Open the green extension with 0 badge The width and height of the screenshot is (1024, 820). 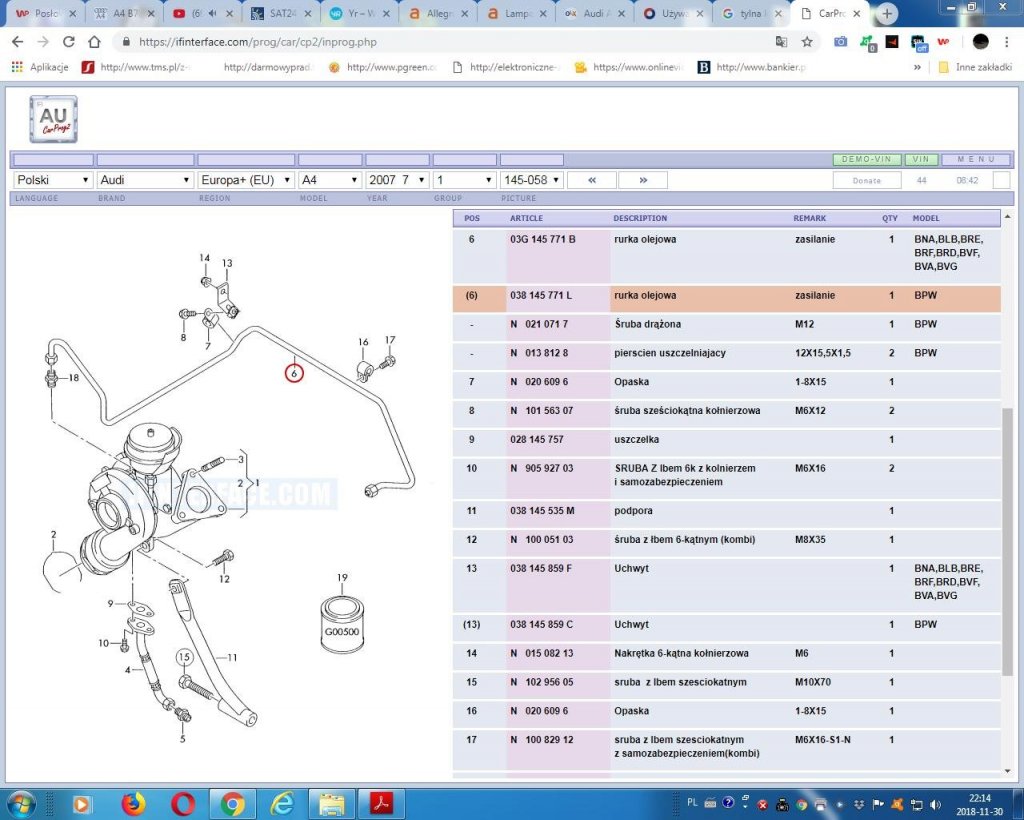867,43
